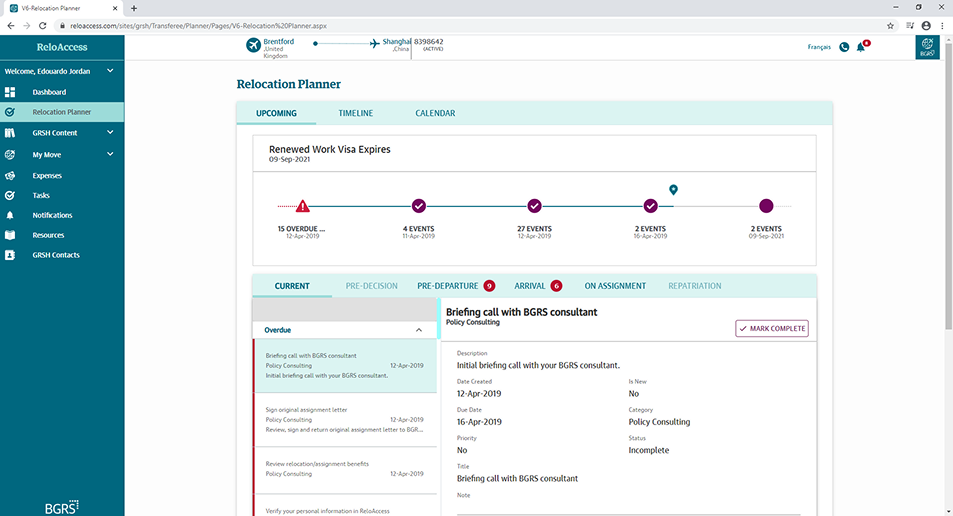This screenshot has height=516, width=953.
Task: Open a new browser tab
Action: [x=134, y=9]
